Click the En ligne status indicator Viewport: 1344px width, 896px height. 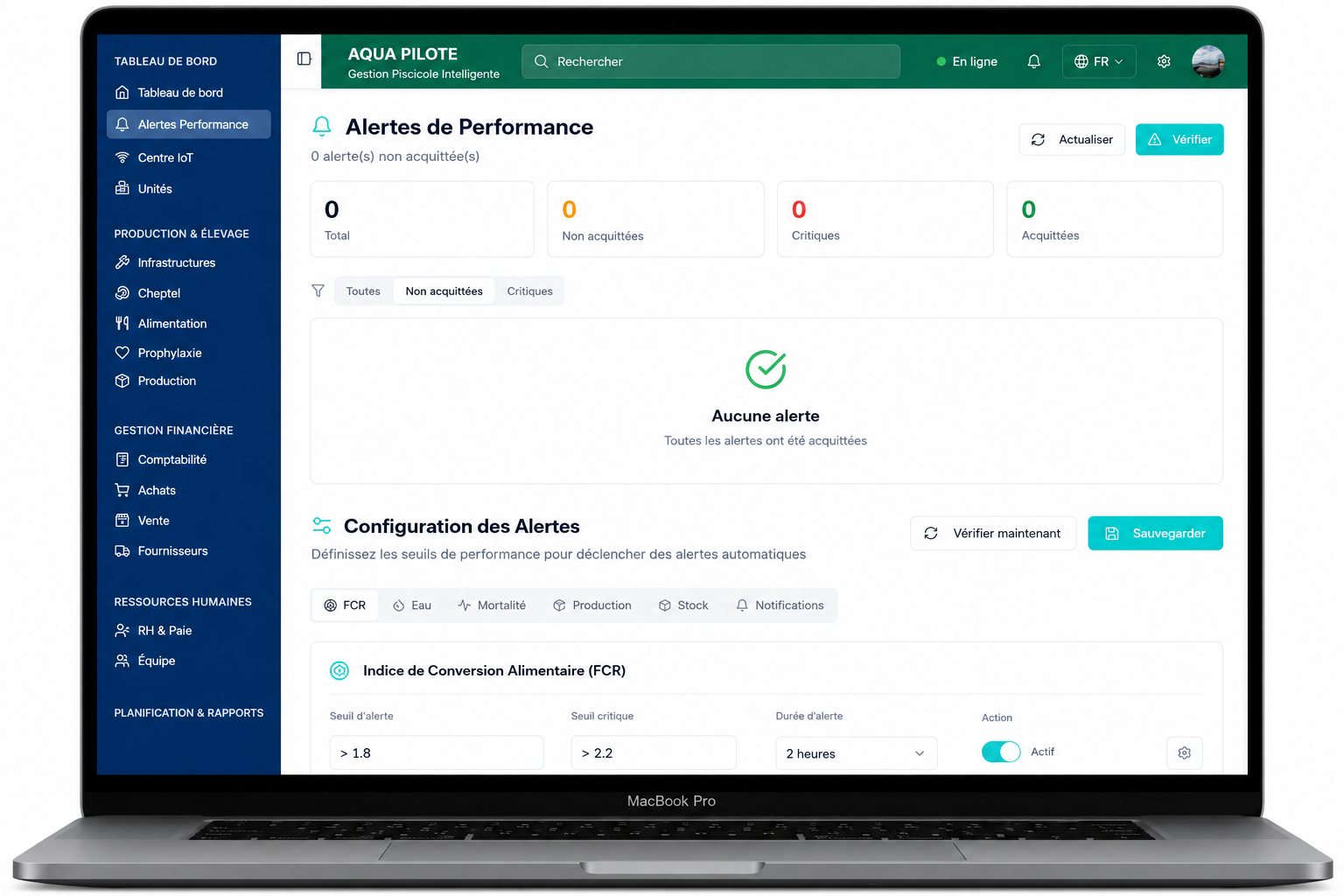tap(967, 61)
